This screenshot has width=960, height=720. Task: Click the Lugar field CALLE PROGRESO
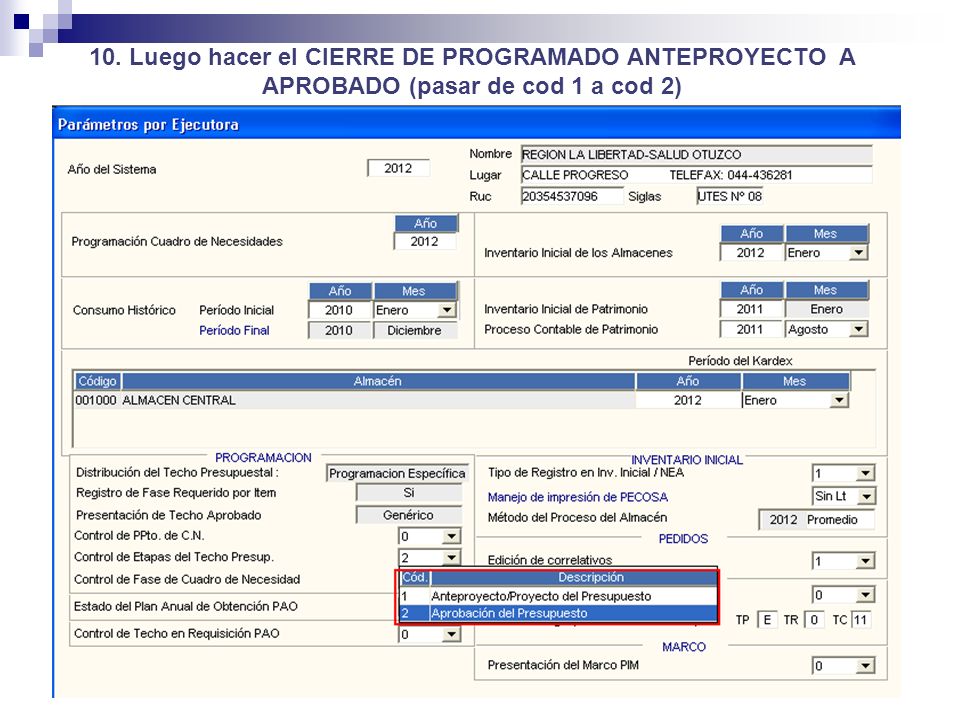click(x=696, y=175)
